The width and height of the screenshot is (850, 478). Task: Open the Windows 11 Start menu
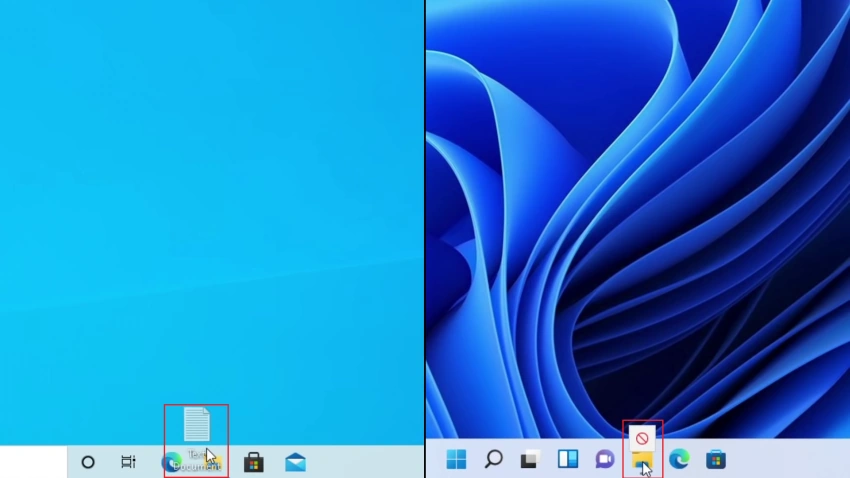pyautogui.click(x=456, y=460)
